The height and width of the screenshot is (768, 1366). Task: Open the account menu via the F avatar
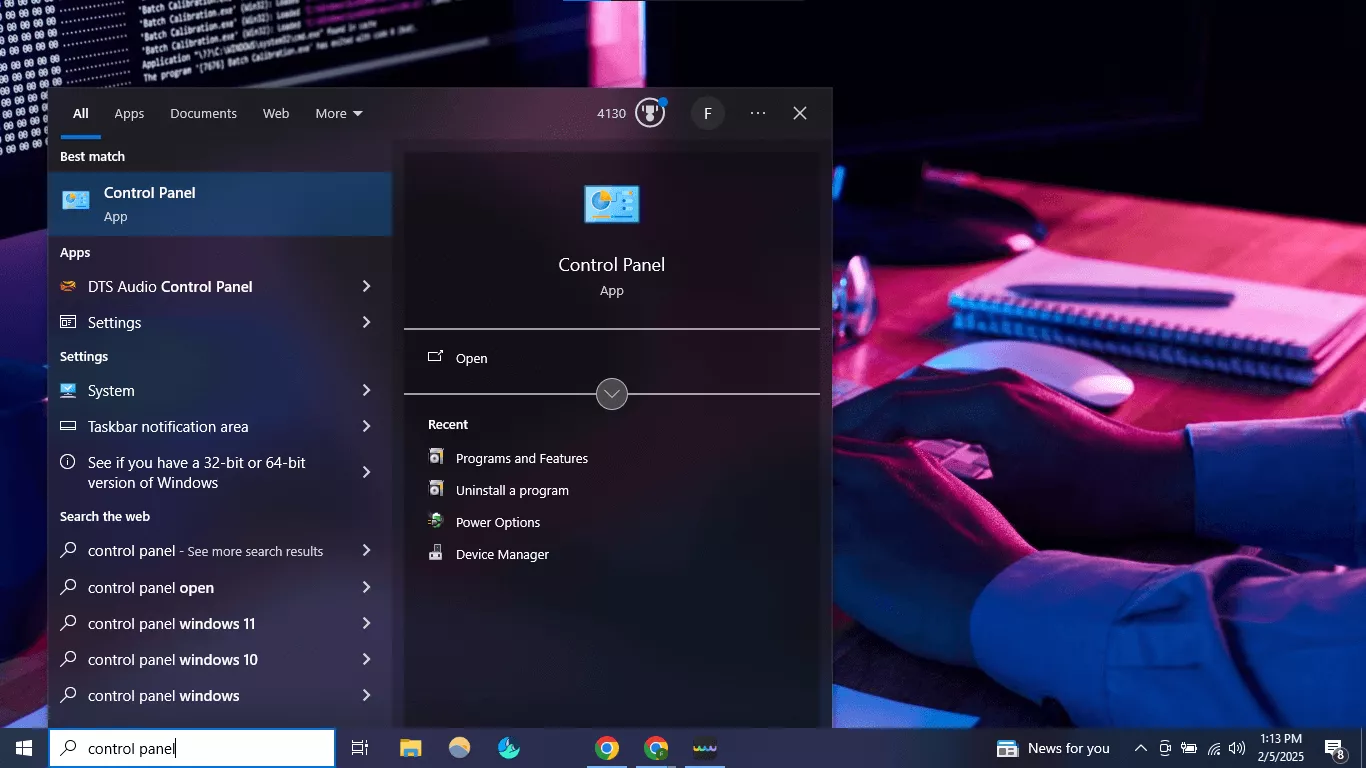[x=708, y=113]
